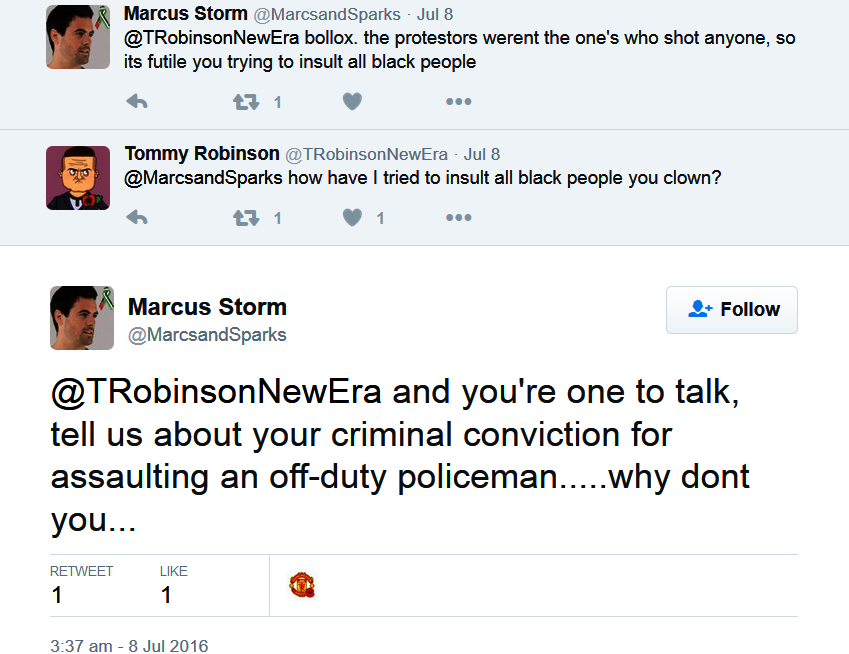The image size is (849, 654).
Task: Like Tommy Robinson's tweet
Action: pos(352,218)
